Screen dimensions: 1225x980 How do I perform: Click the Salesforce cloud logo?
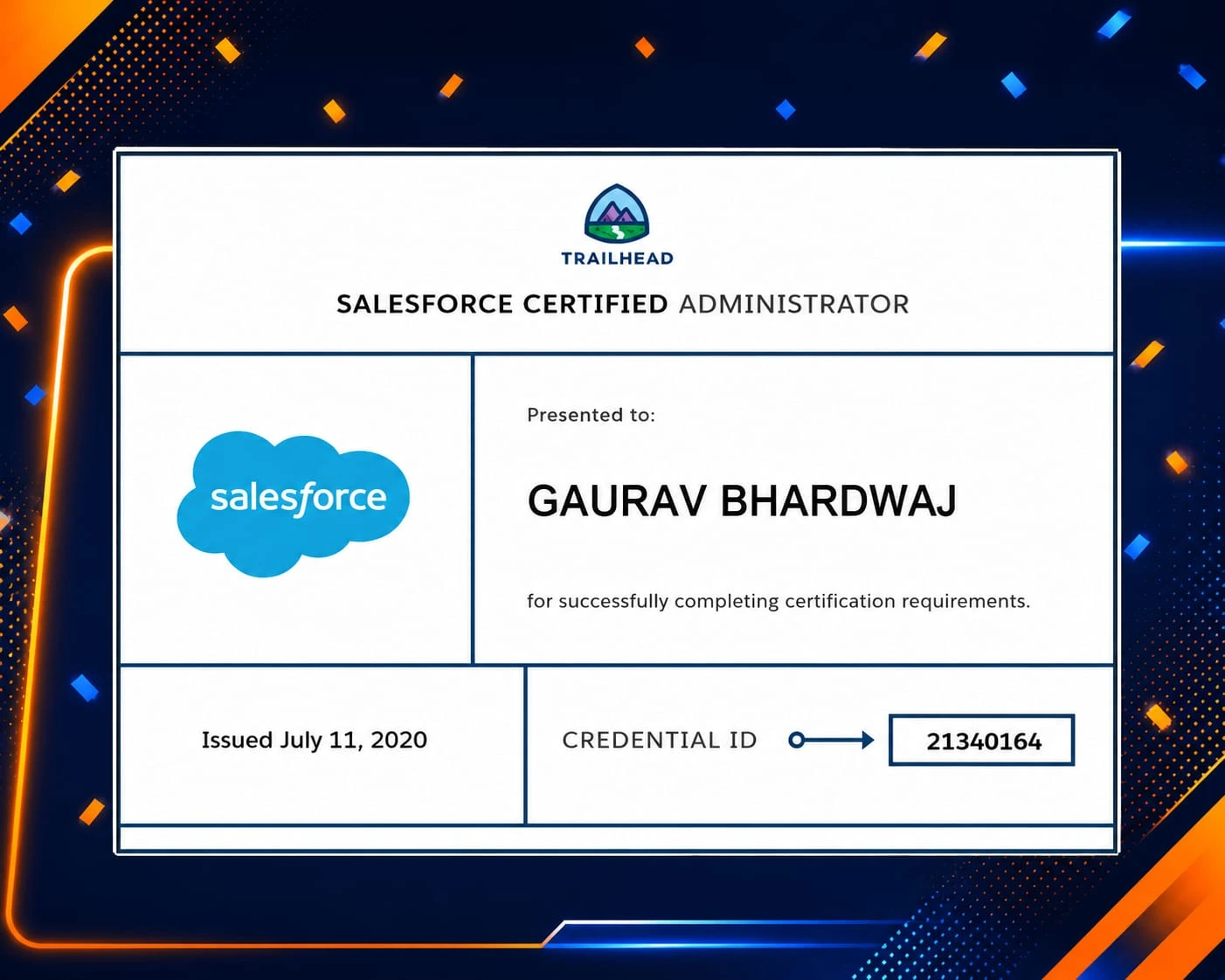pos(294,503)
